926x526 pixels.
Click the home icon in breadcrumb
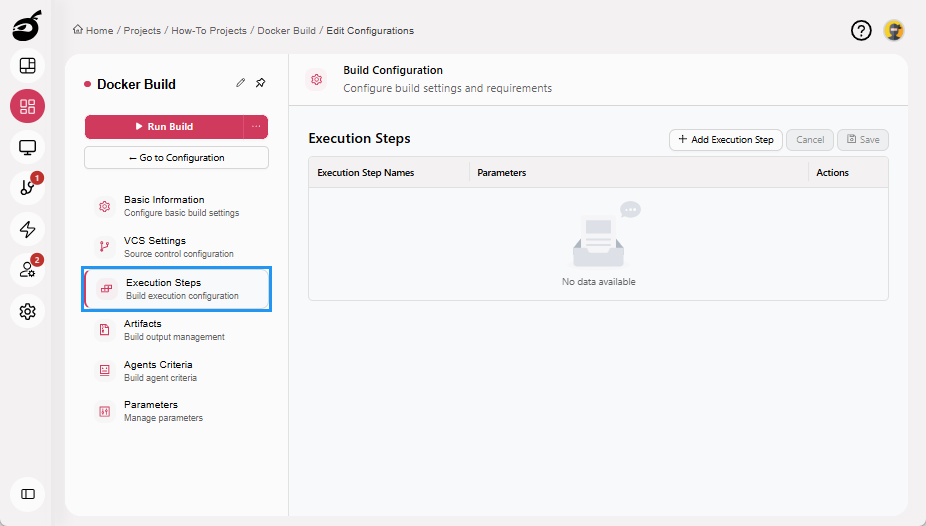coord(78,30)
